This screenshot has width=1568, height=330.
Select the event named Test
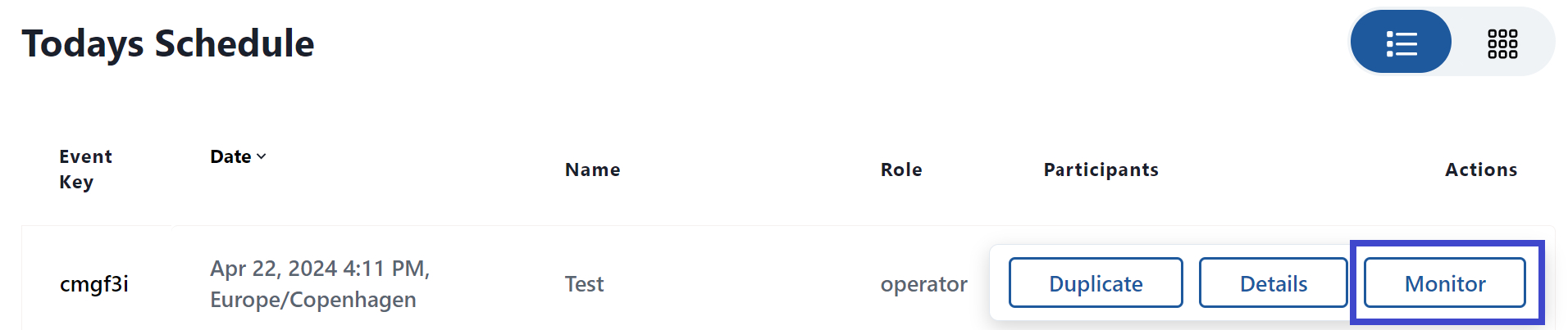pos(584,284)
